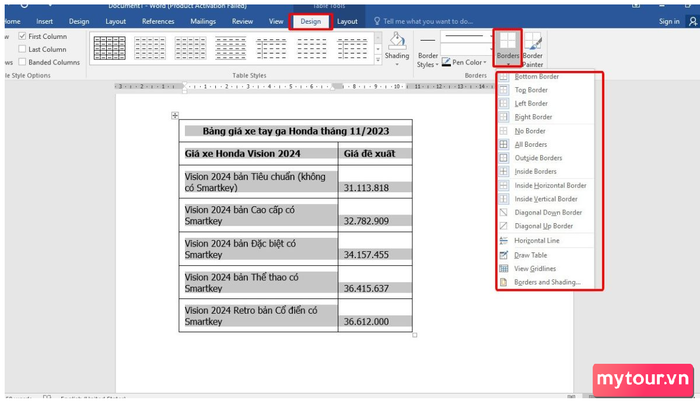Open the document Design tab after Insert
Screen dimensions: 700x405
coord(79,21)
